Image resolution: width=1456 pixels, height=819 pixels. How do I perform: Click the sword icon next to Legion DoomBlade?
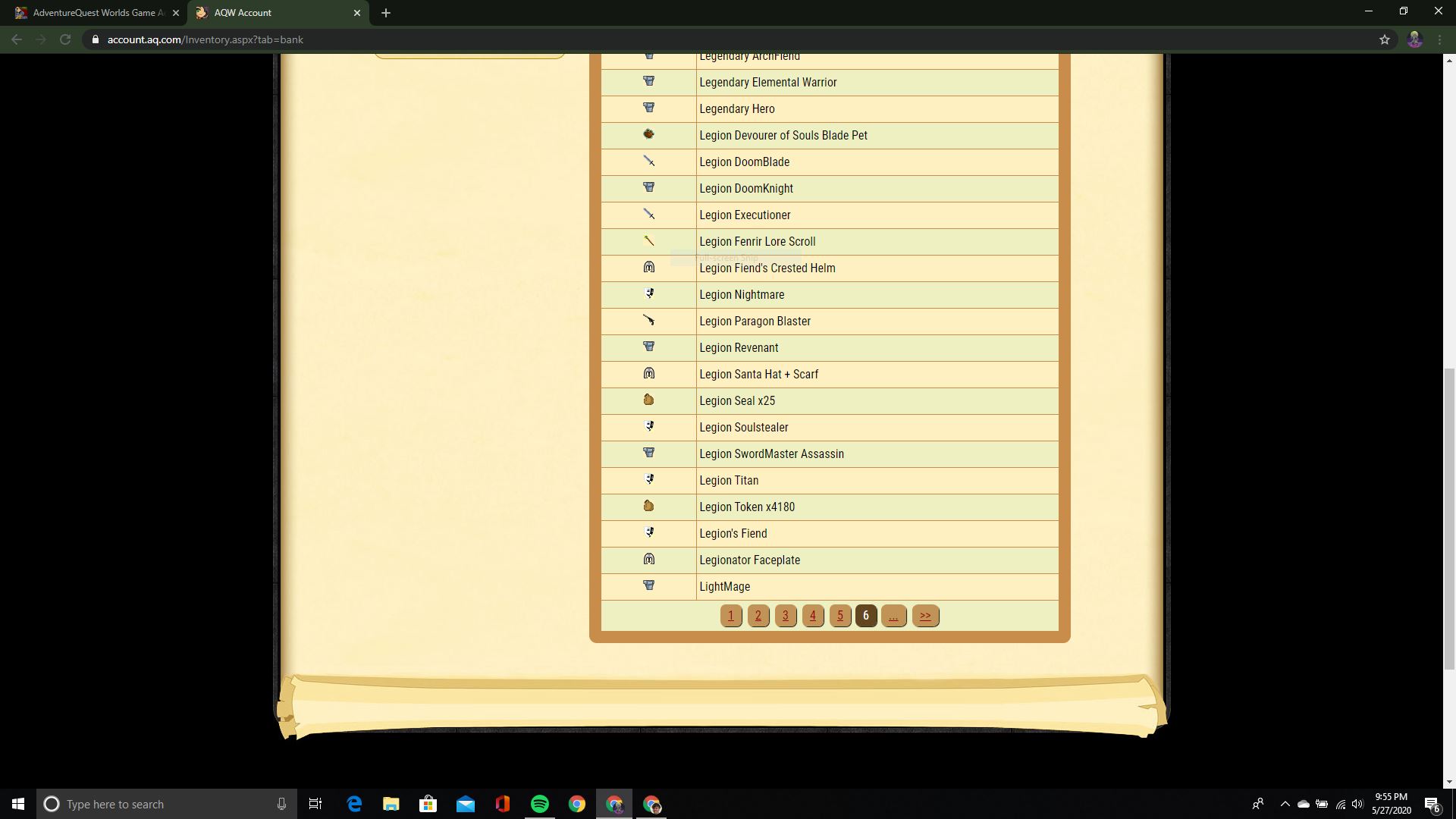click(x=648, y=161)
